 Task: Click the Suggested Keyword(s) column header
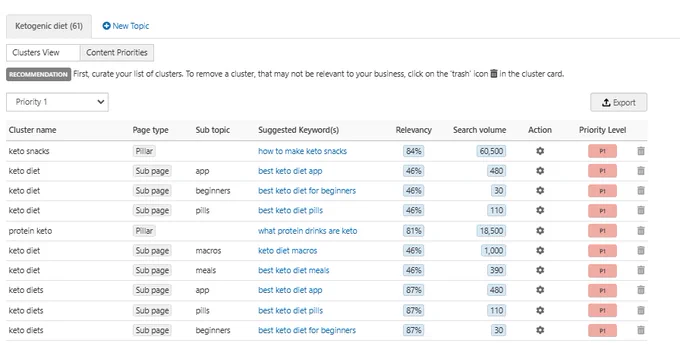pyautogui.click(x=298, y=130)
